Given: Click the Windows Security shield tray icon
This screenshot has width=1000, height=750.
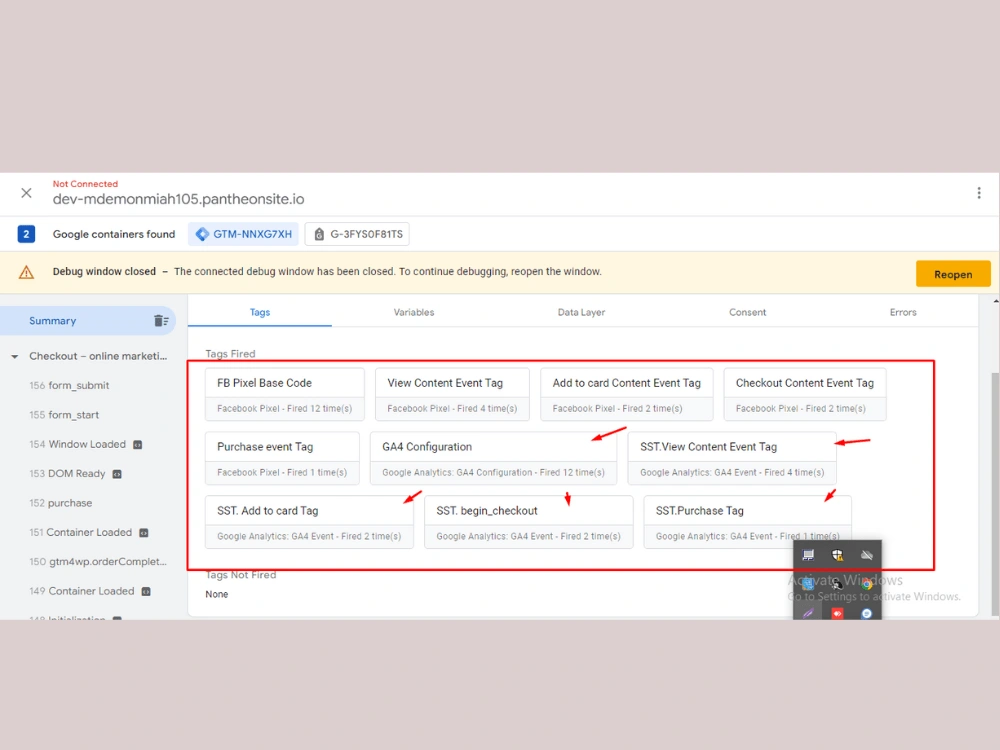Looking at the screenshot, I should (837, 555).
